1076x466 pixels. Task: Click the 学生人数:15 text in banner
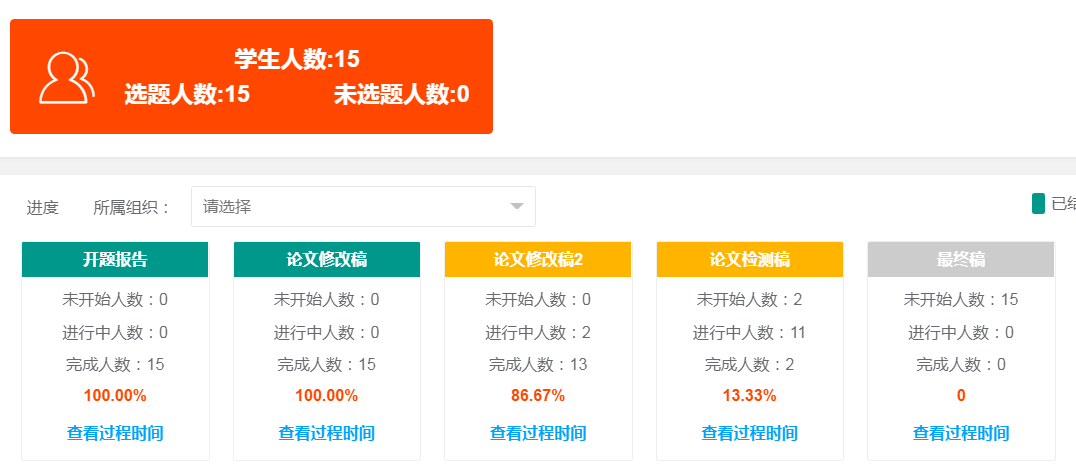(297, 59)
